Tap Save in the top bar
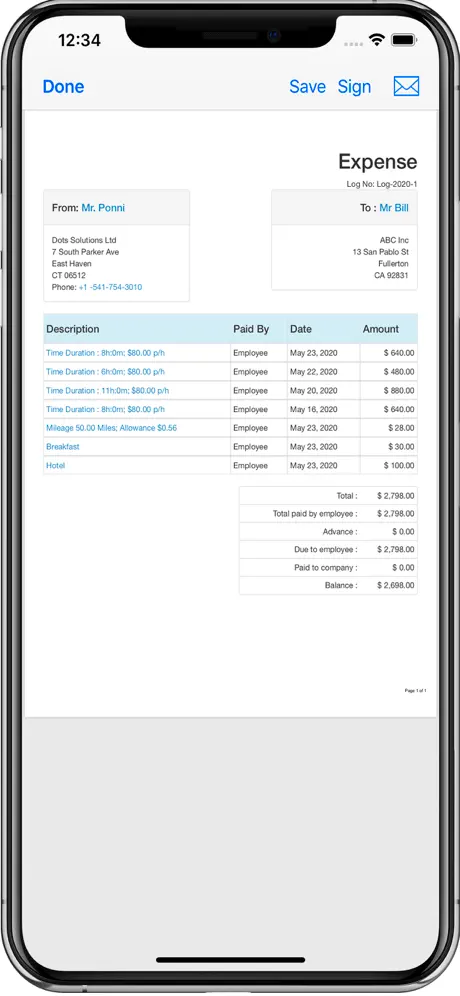This screenshot has height=996, width=460. click(308, 86)
